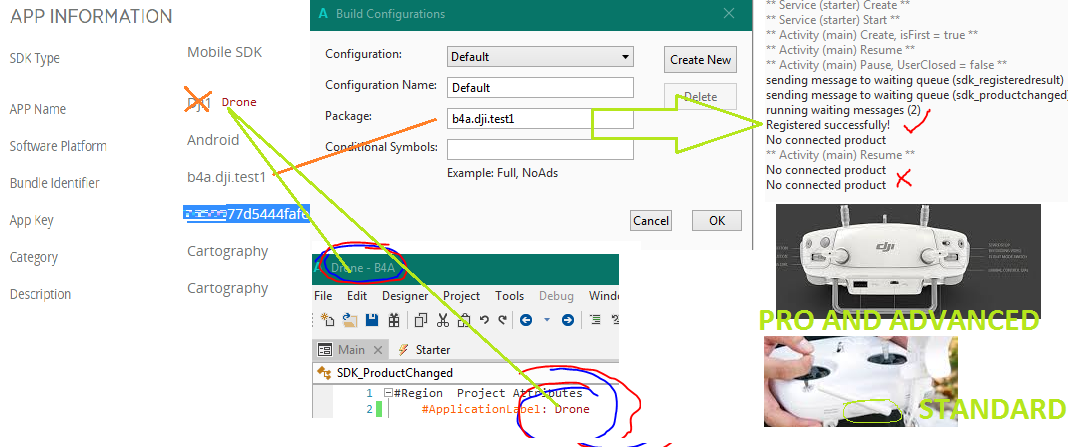Screen dimensions: 1073x447
Task: Click the Copy icon in B4A toolbar
Action: tap(421, 320)
